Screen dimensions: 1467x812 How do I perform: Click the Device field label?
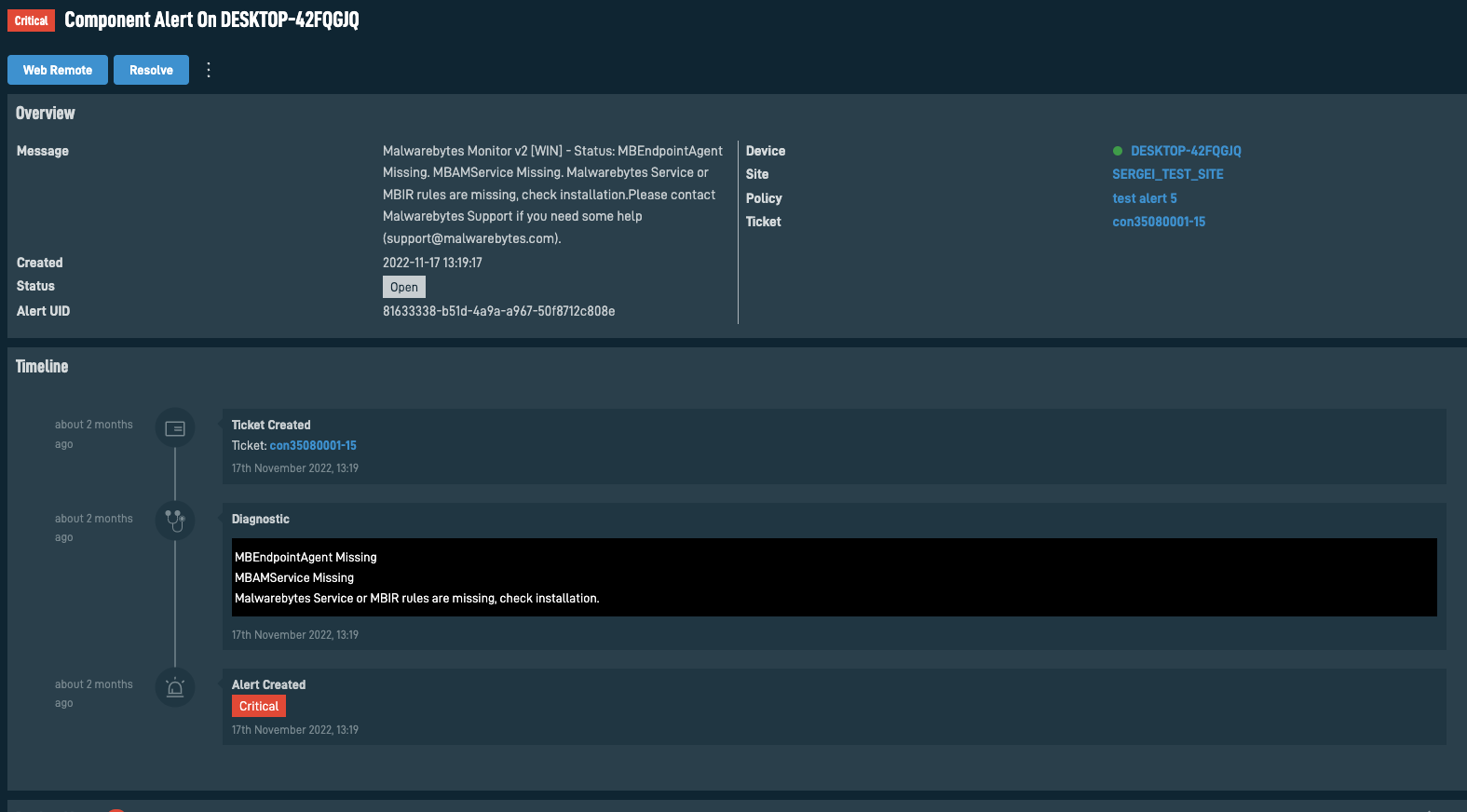(766, 151)
